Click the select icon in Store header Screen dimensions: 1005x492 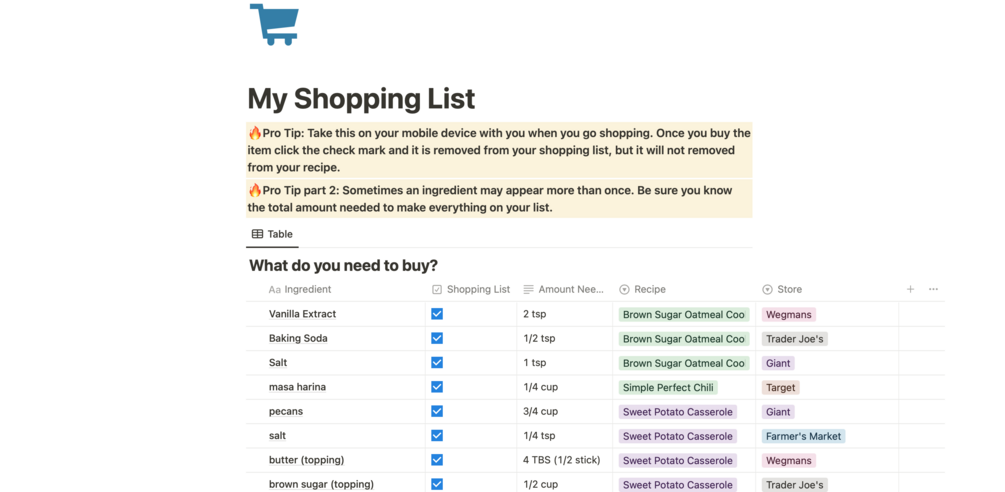point(767,290)
